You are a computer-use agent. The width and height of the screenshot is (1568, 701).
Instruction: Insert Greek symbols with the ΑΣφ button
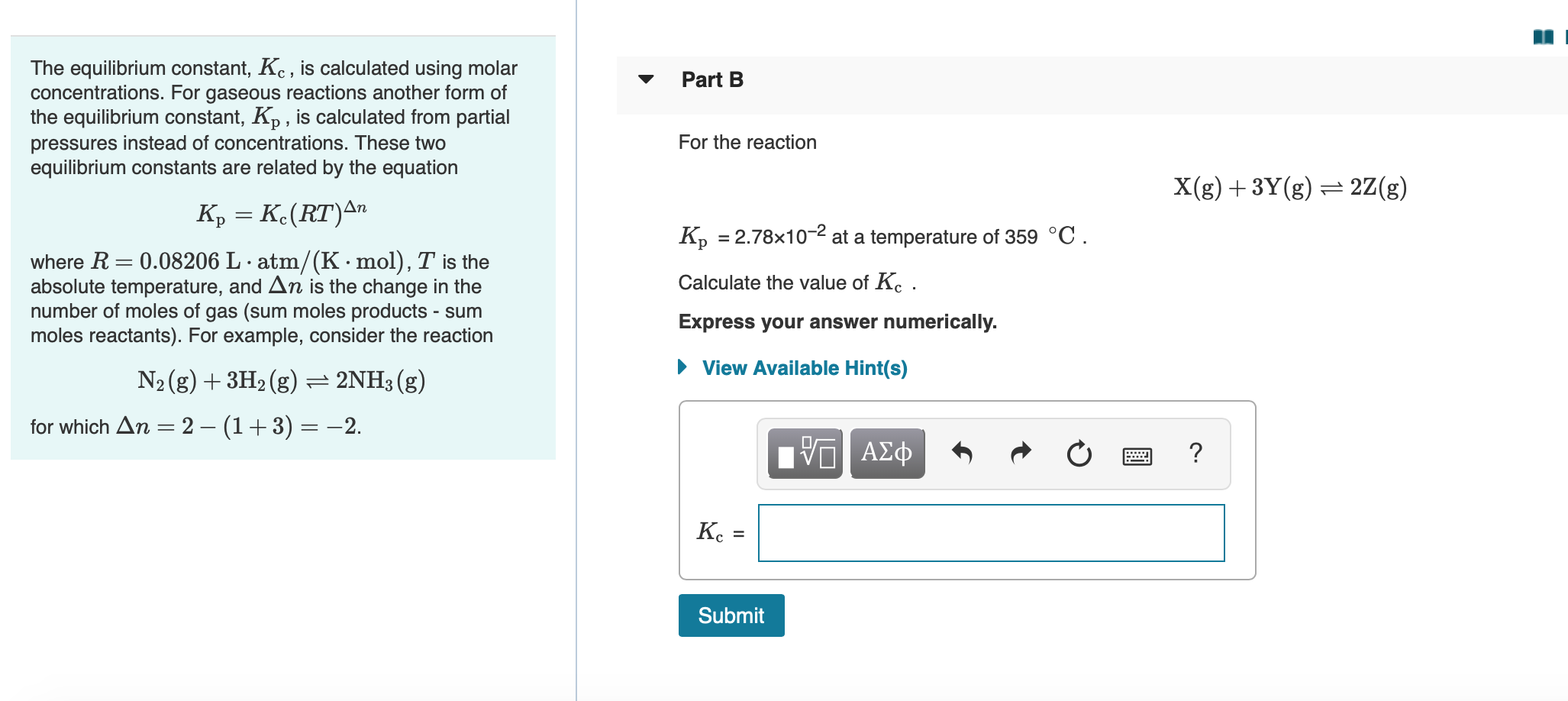coord(886,452)
